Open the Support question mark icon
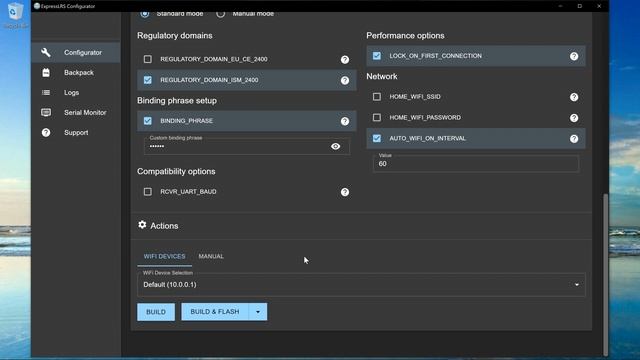The image size is (640, 360). pos(46,133)
